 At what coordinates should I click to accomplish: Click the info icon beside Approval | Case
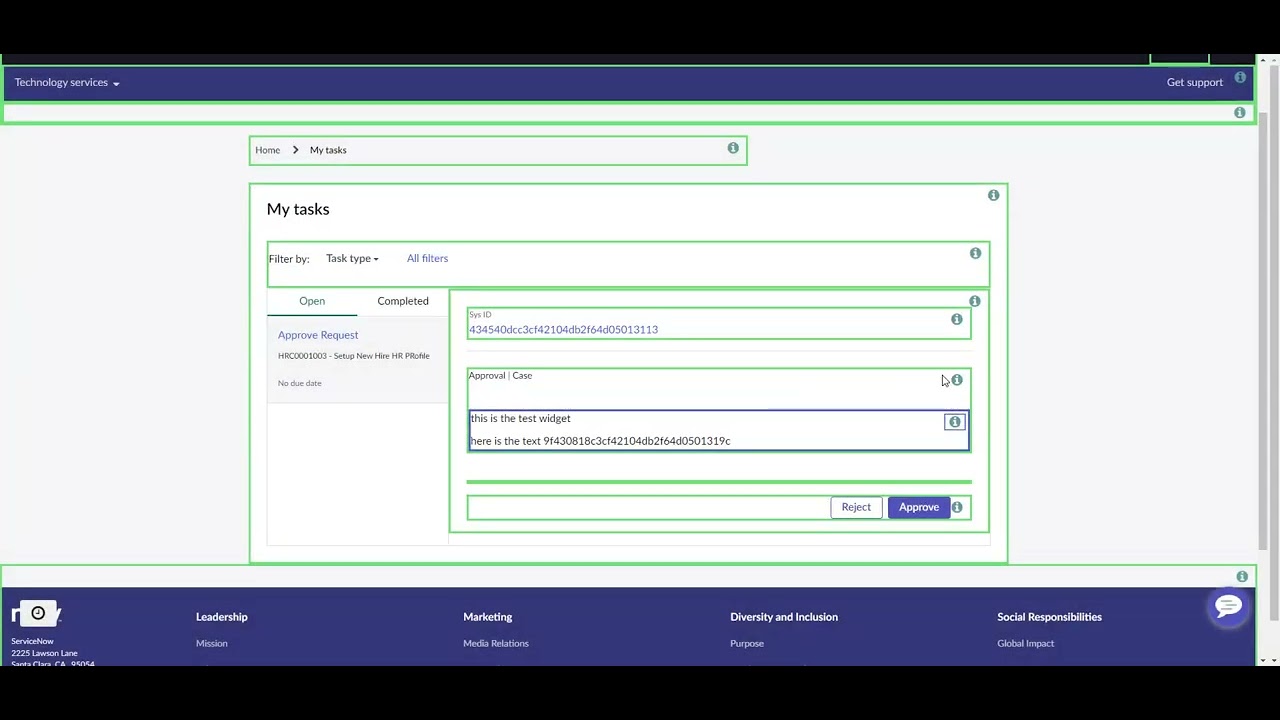pos(956,380)
